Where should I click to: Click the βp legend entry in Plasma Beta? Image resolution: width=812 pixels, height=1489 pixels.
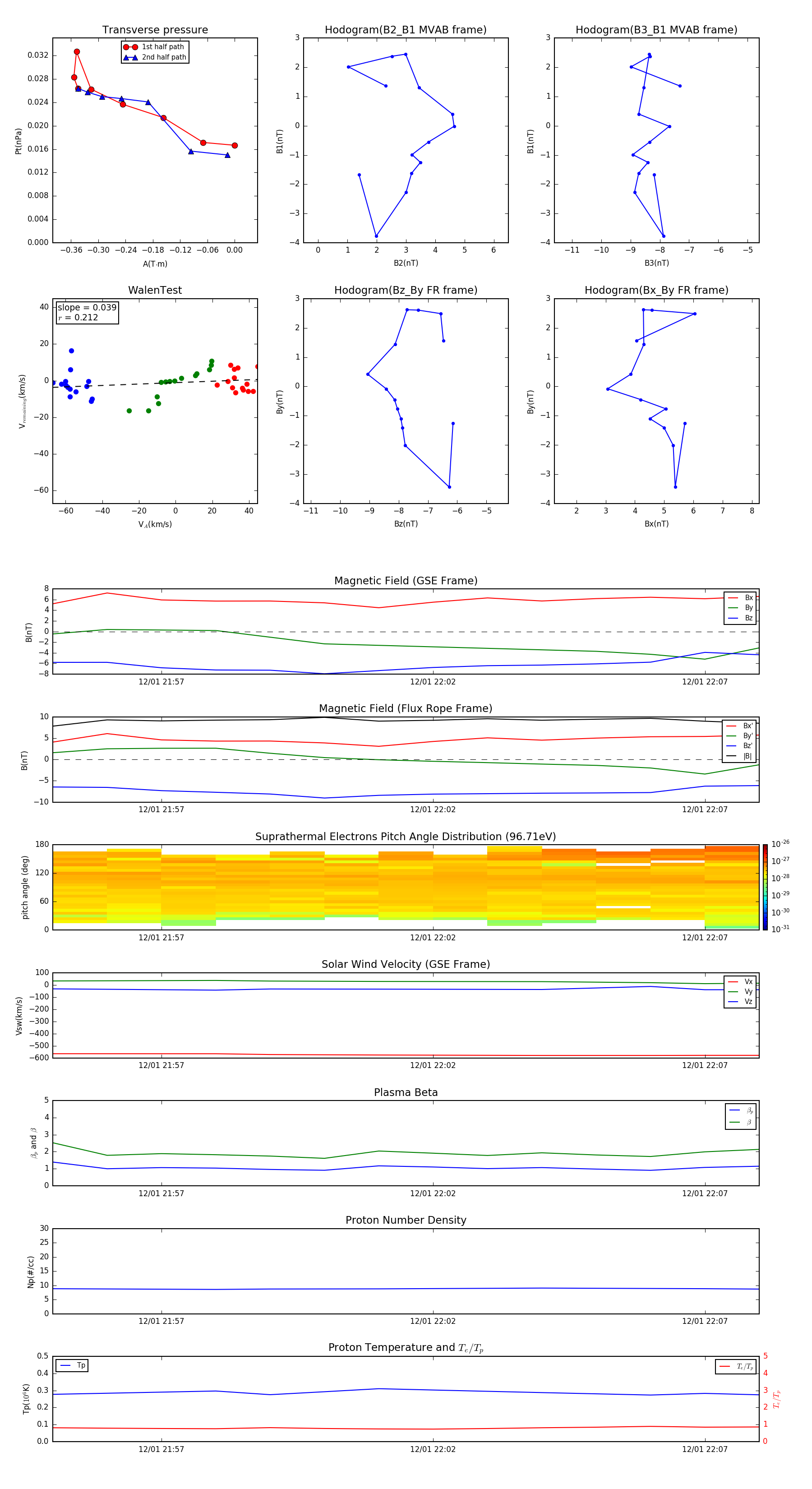point(741,1110)
